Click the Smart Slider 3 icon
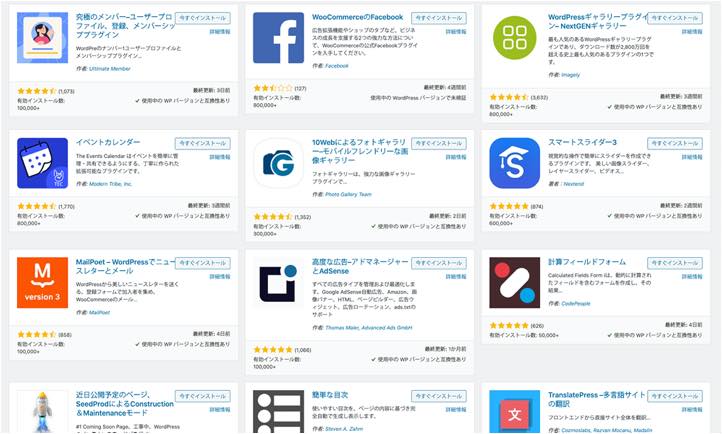 point(515,163)
